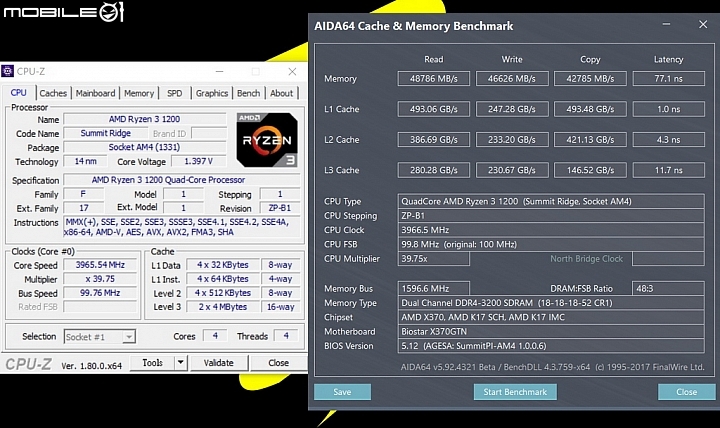The width and height of the screenshot is (720, 428).
Task: Click the CPU-Z app icon in title bar
Action: (x=7, y=71)
